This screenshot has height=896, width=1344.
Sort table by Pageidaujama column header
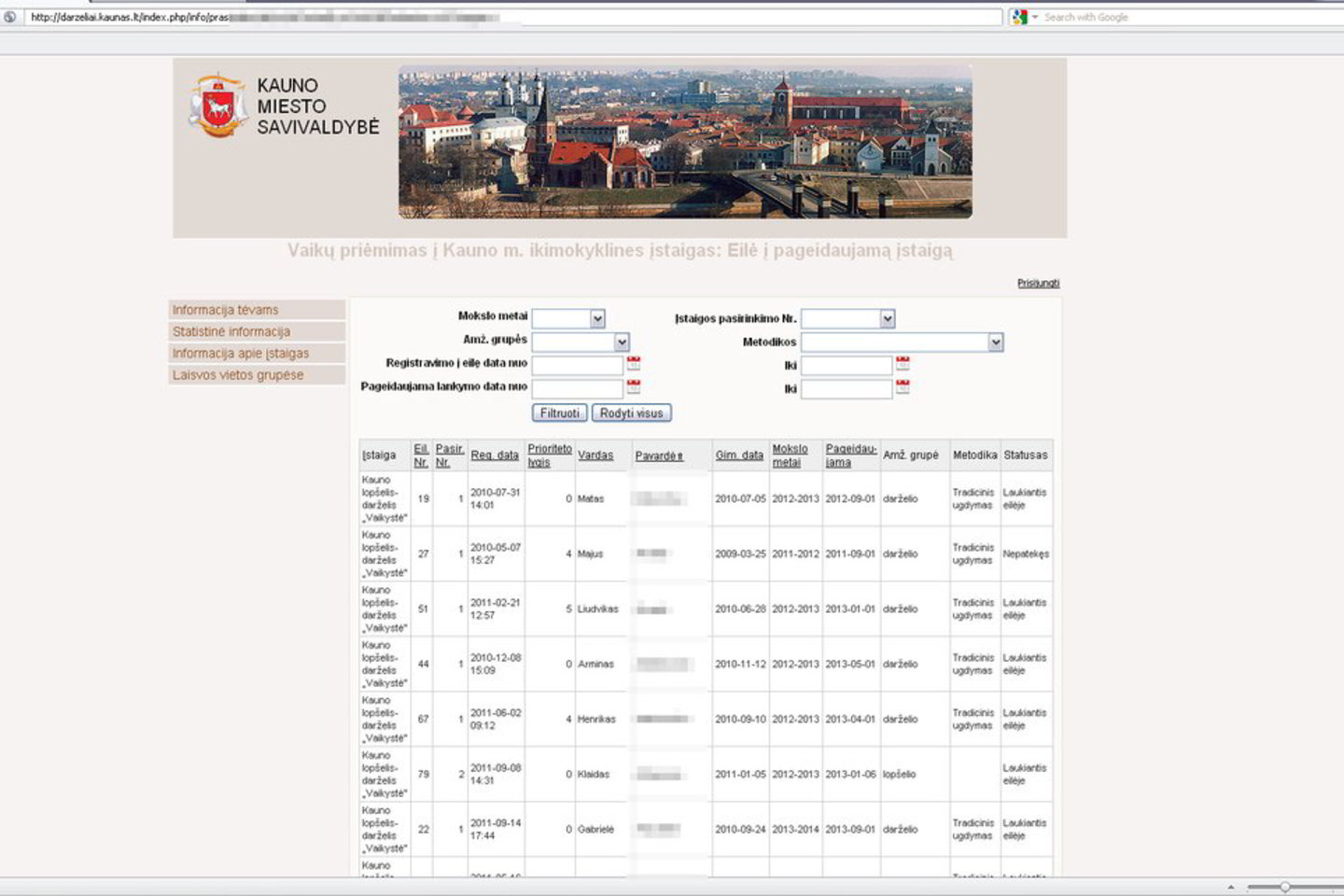pyautogui.click(x=850, y=455)
